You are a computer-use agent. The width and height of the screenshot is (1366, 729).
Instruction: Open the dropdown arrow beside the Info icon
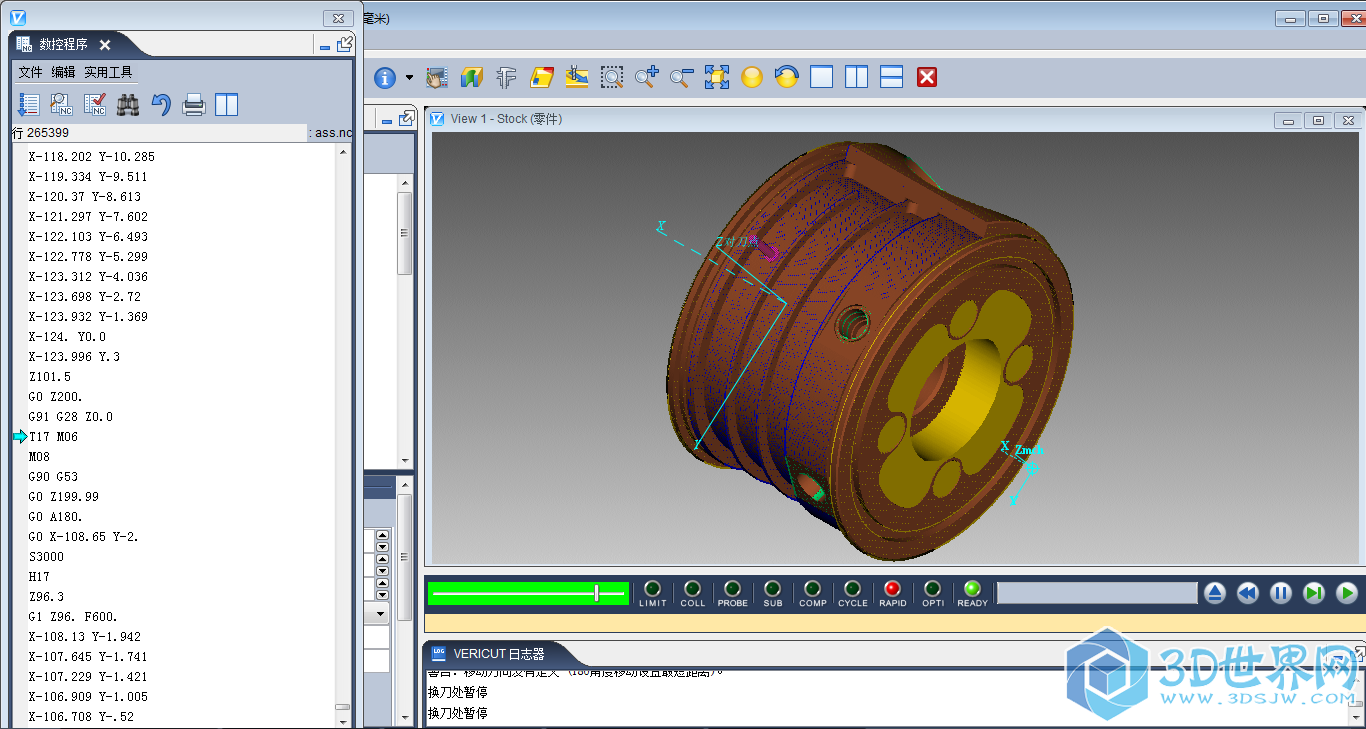click(x=409, y=78)
